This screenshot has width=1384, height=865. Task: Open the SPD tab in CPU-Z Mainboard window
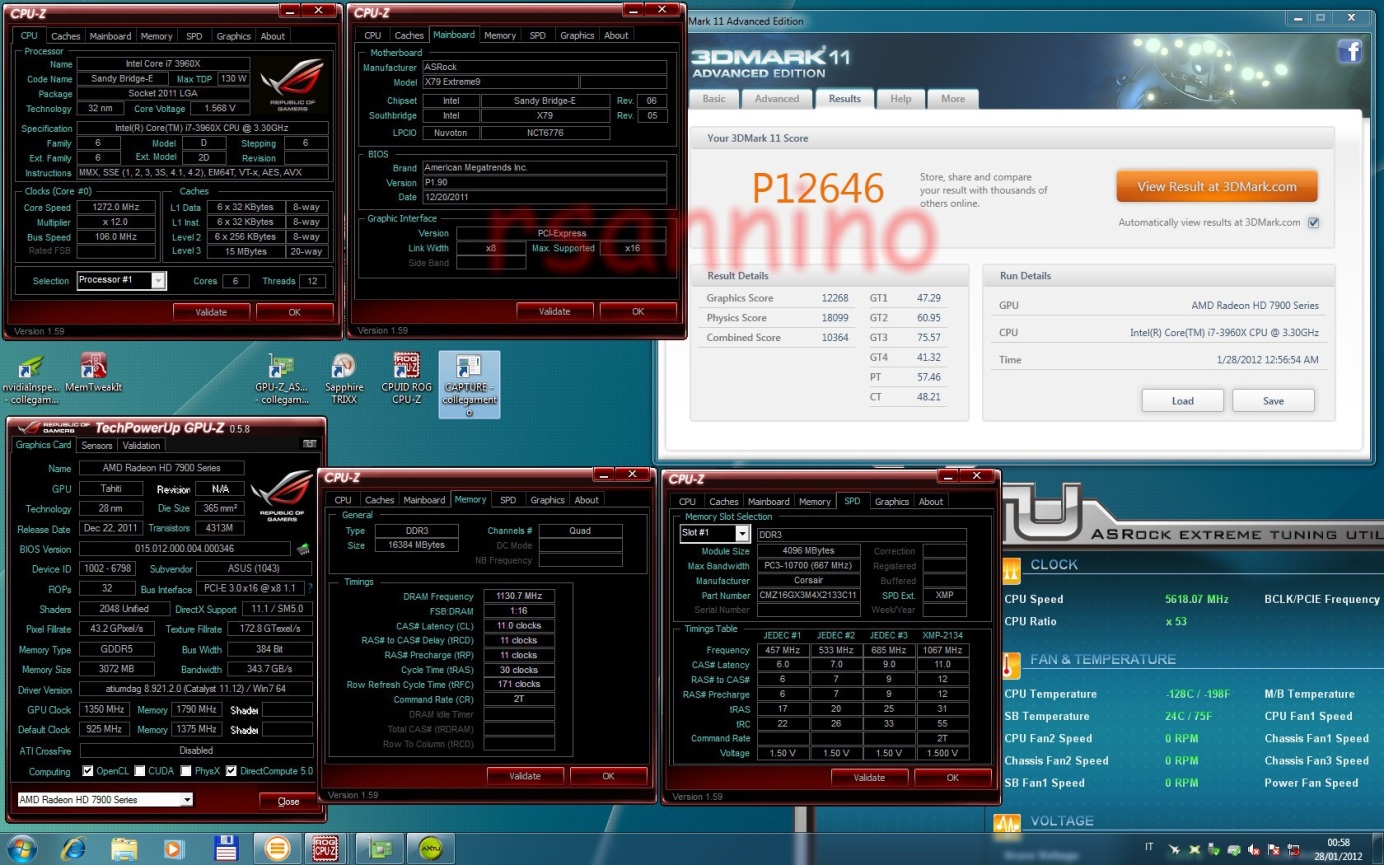[538, 35]
